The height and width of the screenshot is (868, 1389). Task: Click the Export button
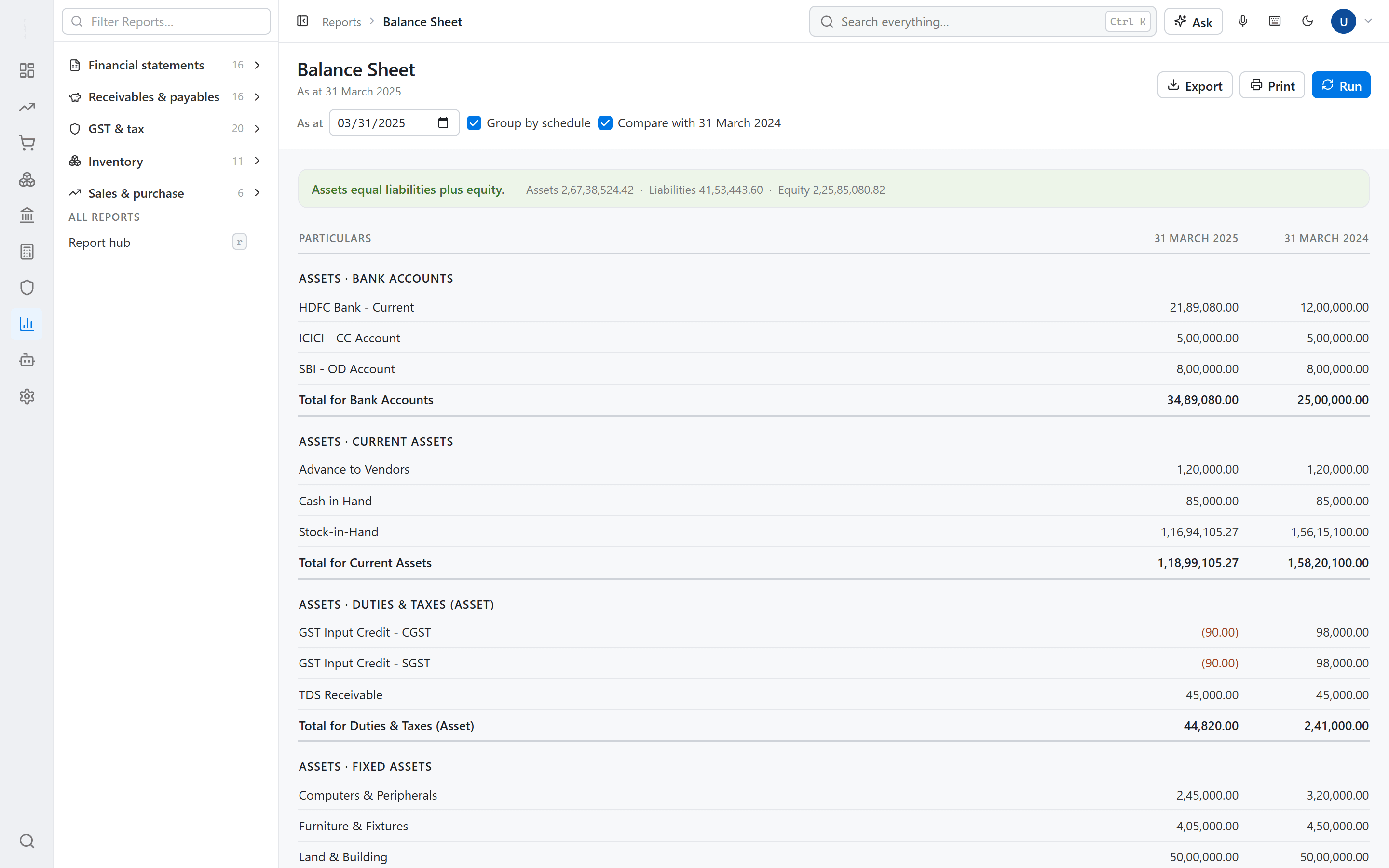tap(1195, 85)
